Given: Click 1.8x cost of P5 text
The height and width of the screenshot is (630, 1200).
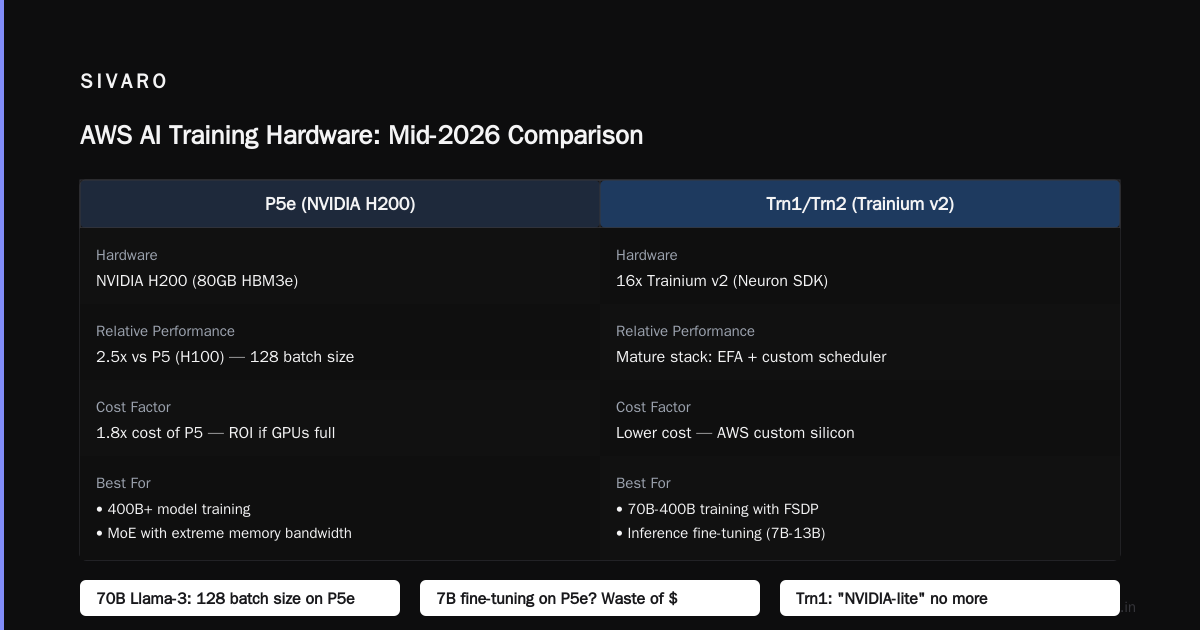Looking at the screenshot, I should [215, 433].
